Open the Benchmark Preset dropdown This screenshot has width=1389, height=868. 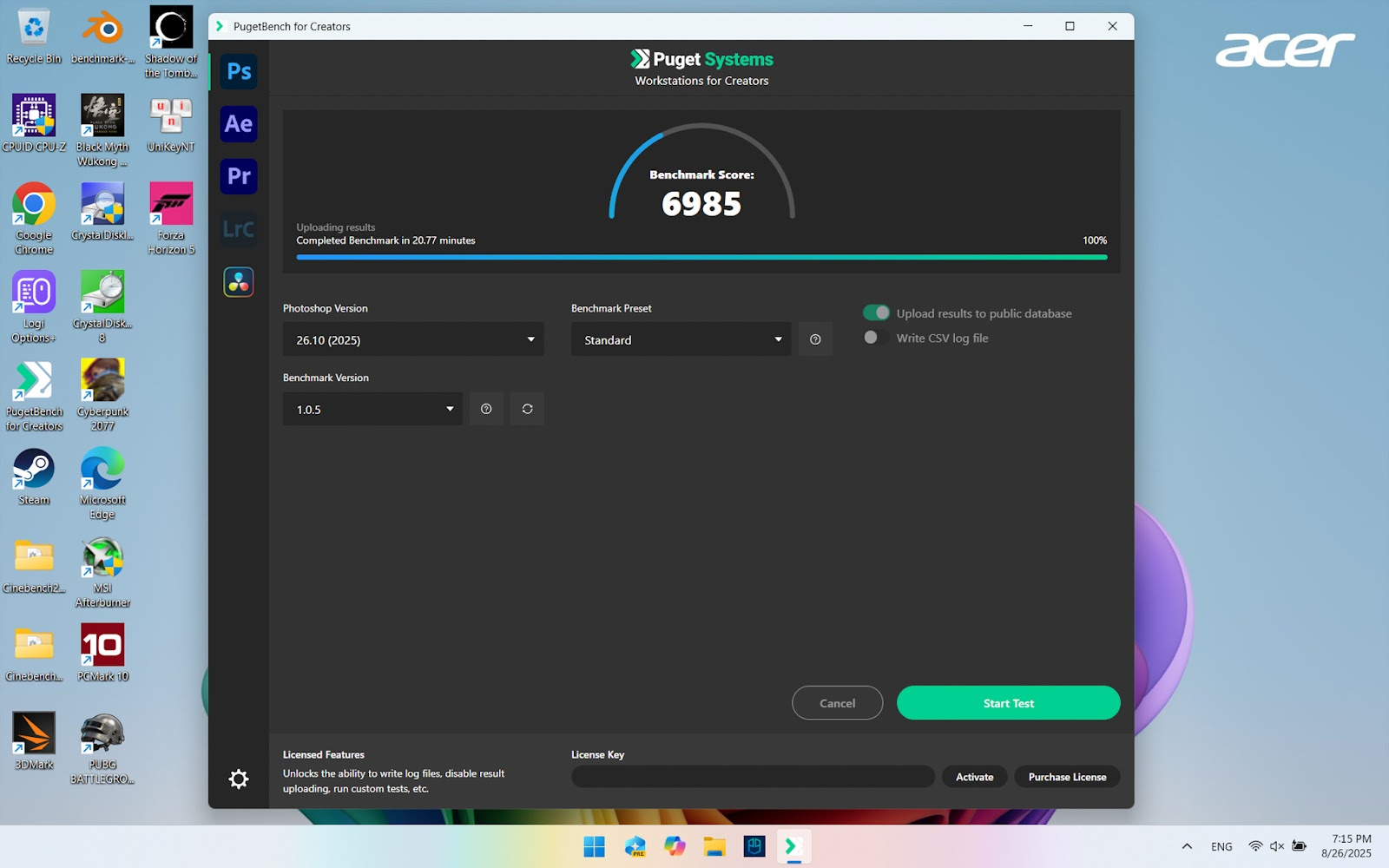(681, 339)
